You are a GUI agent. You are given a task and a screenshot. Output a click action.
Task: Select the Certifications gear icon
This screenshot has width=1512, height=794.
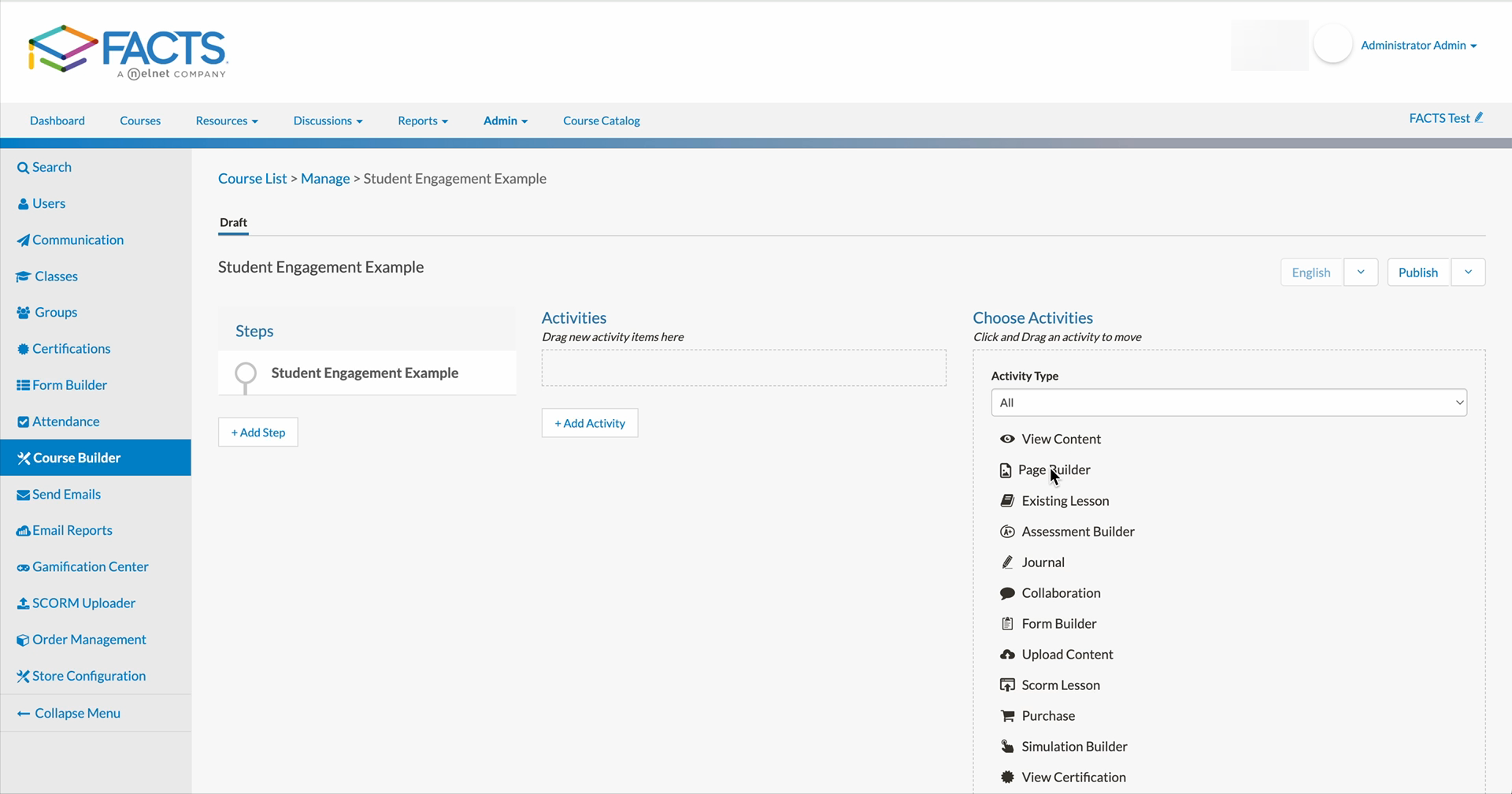(22, 348)
